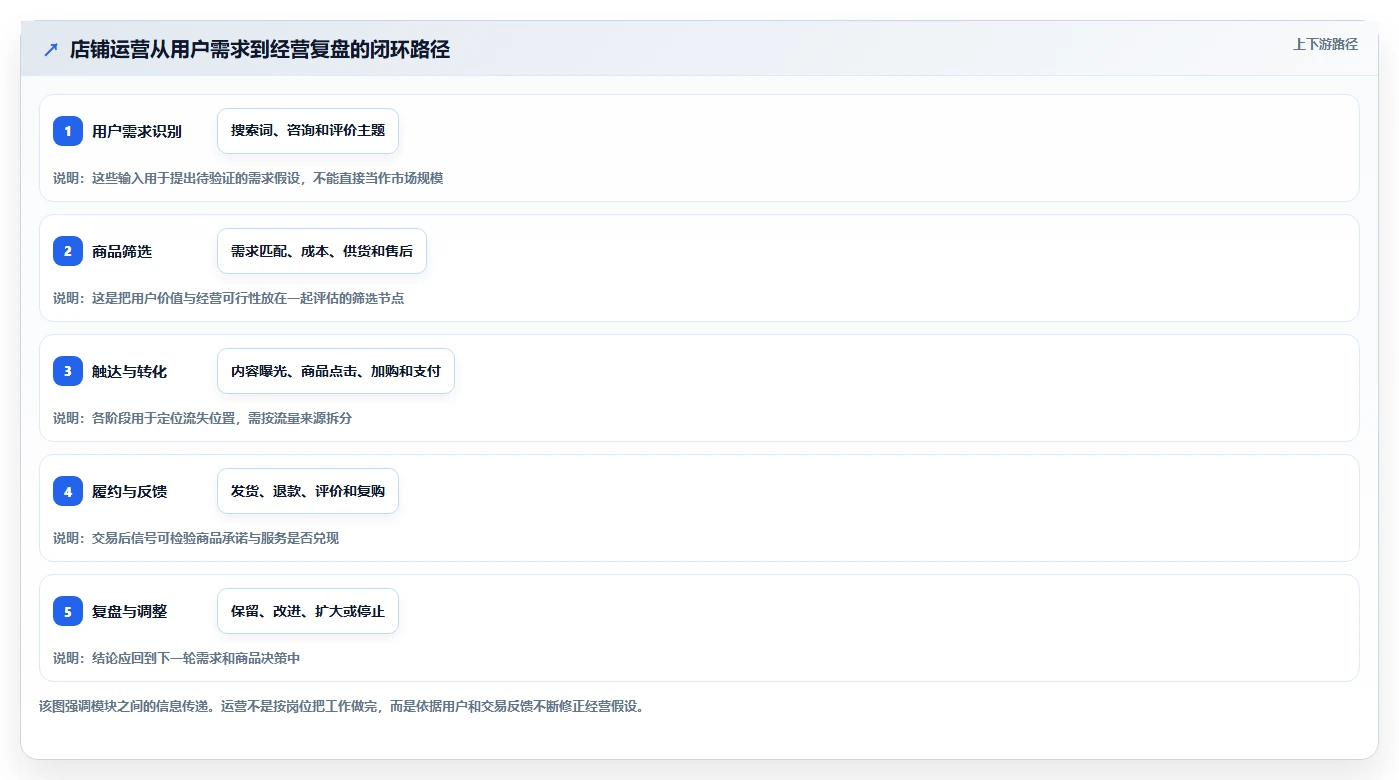Click the step 5 number badge
Image resolution: width=1399 pixels, height=780 pixels.
click(68, 611)
